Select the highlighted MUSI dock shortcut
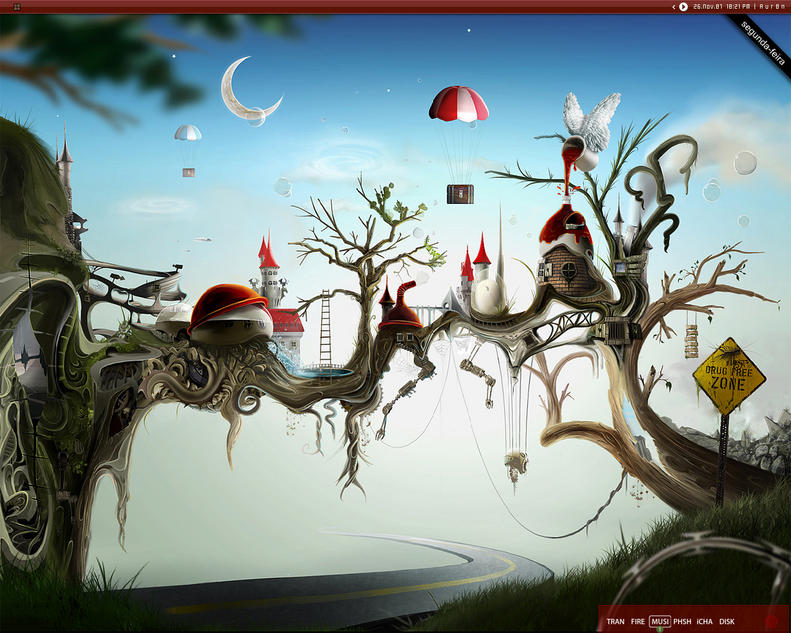 660,621
